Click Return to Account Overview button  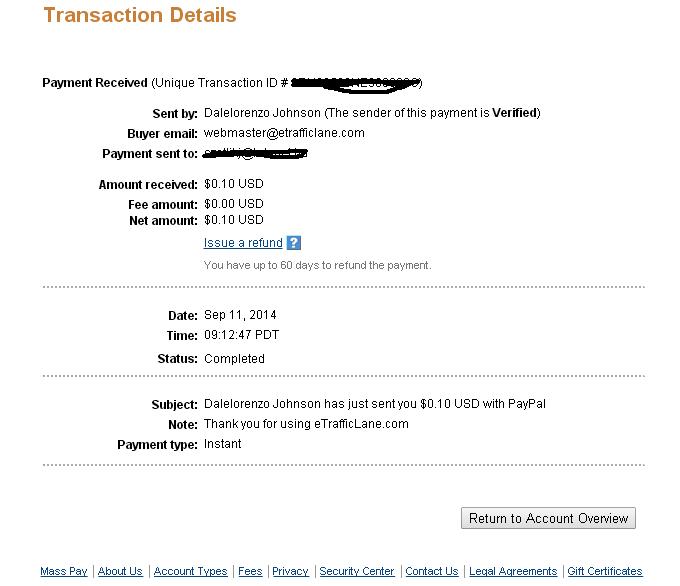tap(548, 518)
